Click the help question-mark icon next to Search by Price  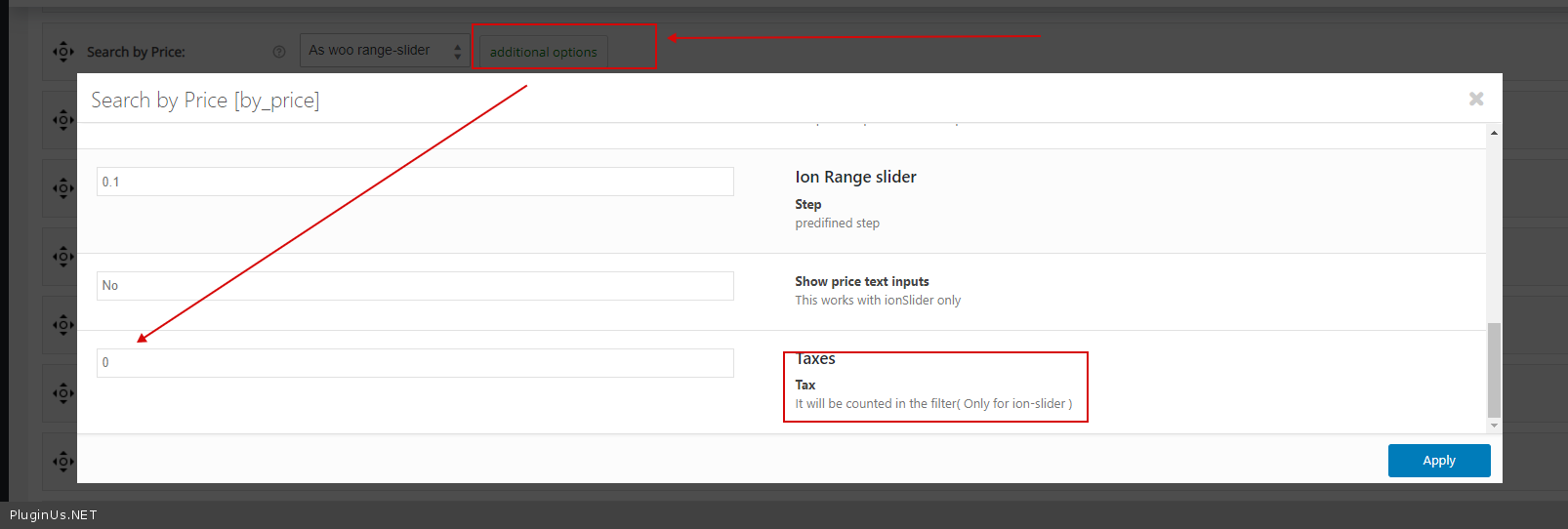click(x=279, y=52)
